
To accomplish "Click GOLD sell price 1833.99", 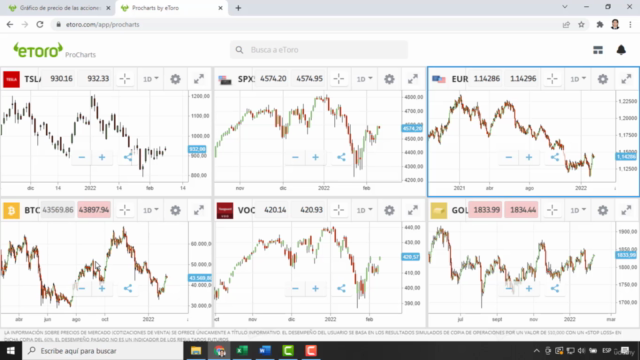I will (486, 210).
